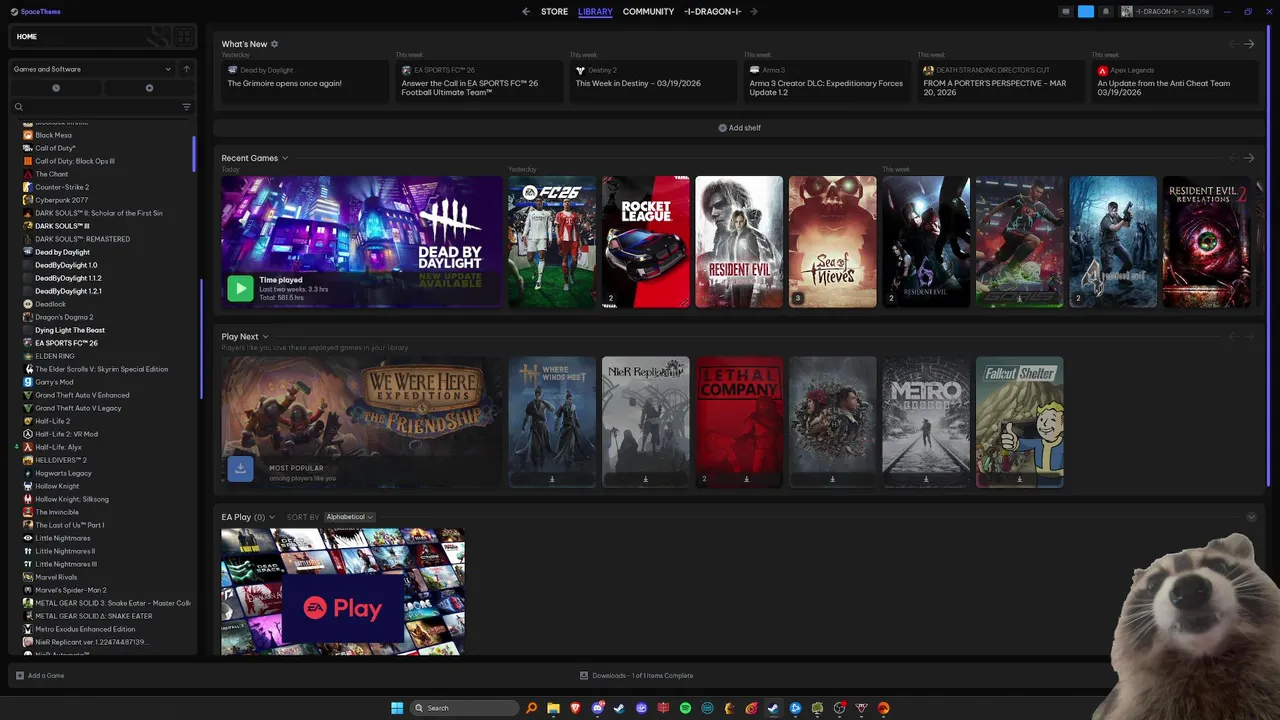
Task: Switch to the LIBRARY tab
Action: pos(595,12)
